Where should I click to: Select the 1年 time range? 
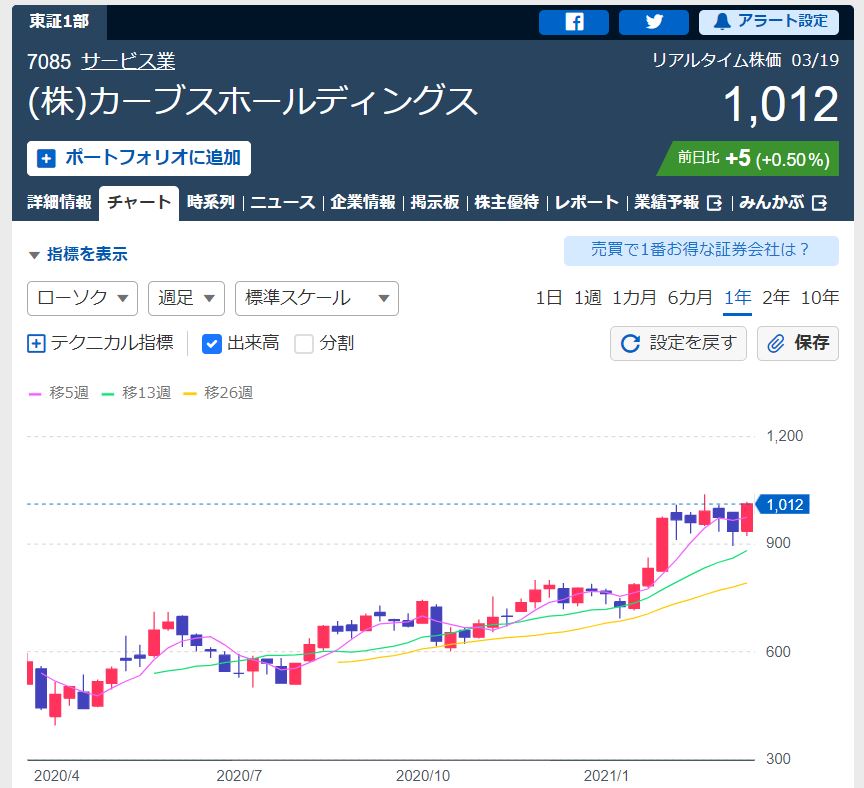coord(737,298)
